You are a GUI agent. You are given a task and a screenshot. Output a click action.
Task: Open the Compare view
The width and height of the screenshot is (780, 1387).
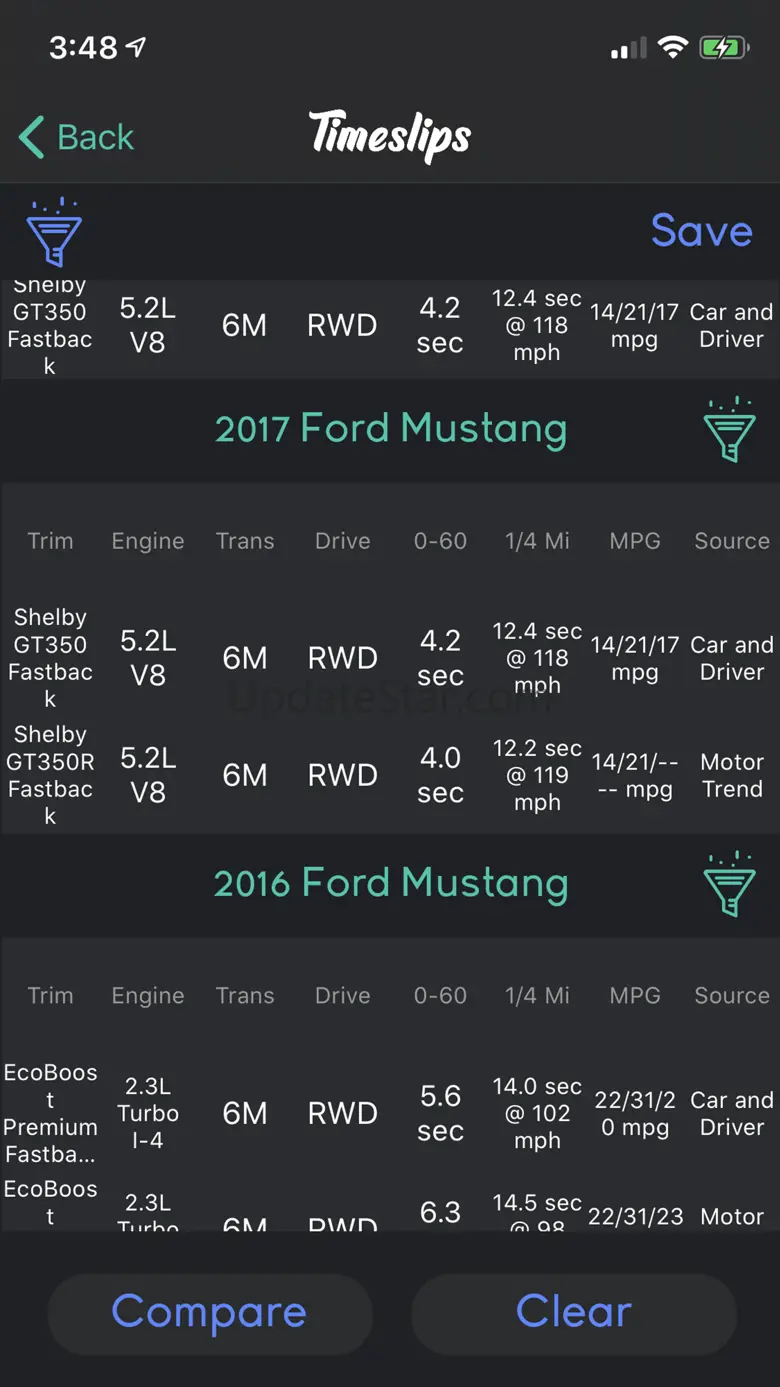pyautogui.click(x=210, y=1313)
